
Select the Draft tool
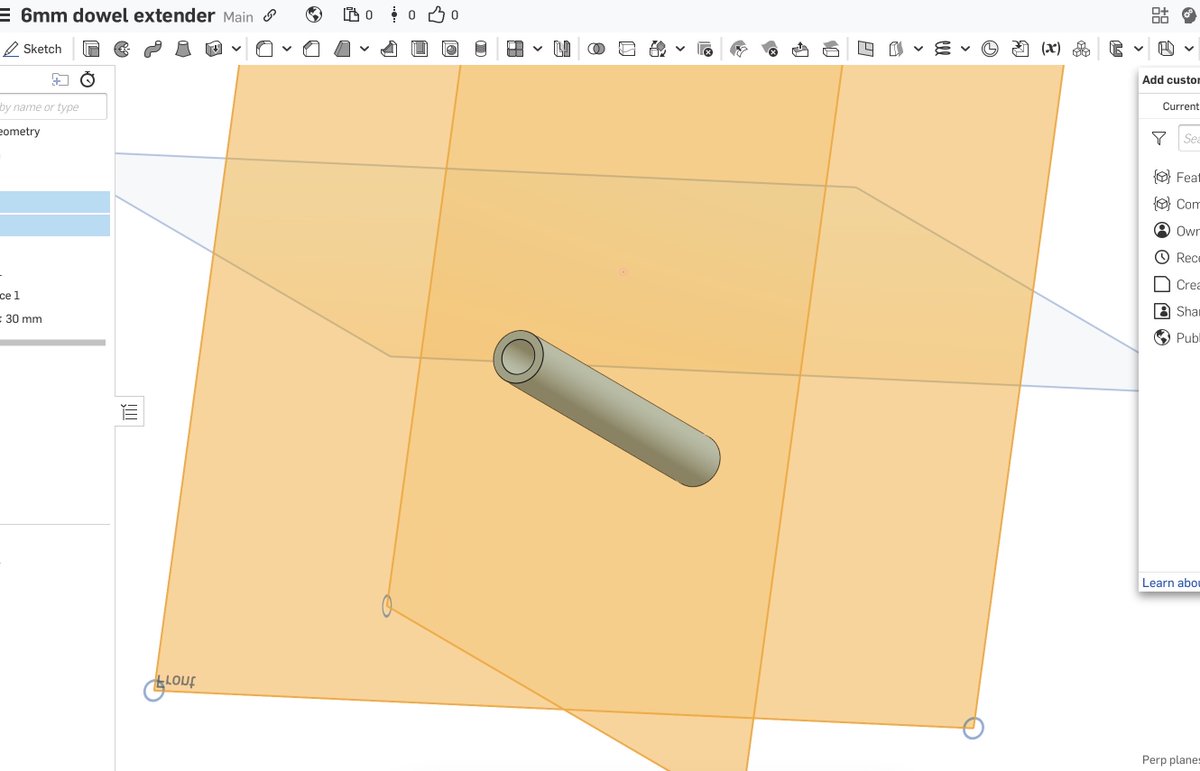tap(342, 48)
